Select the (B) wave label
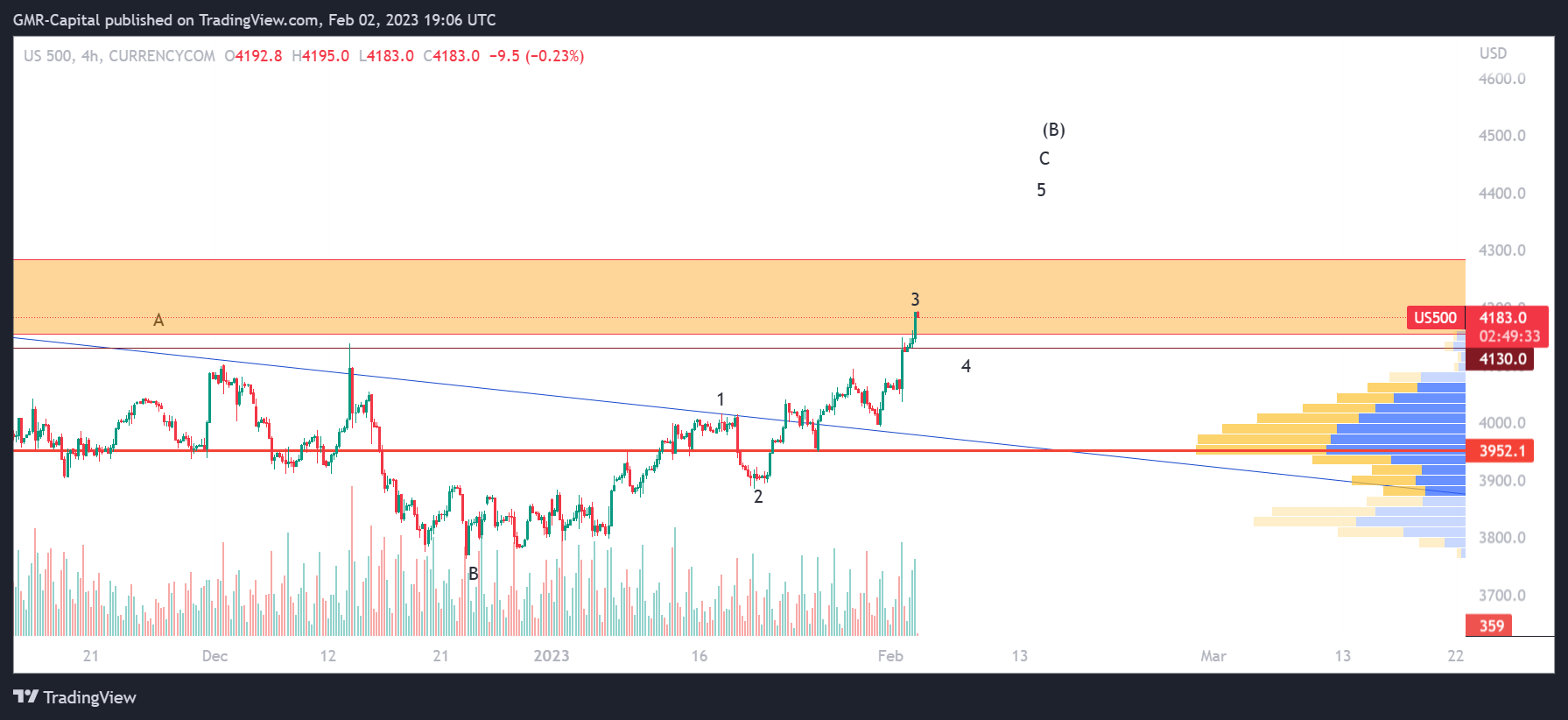 [1053, 130]
